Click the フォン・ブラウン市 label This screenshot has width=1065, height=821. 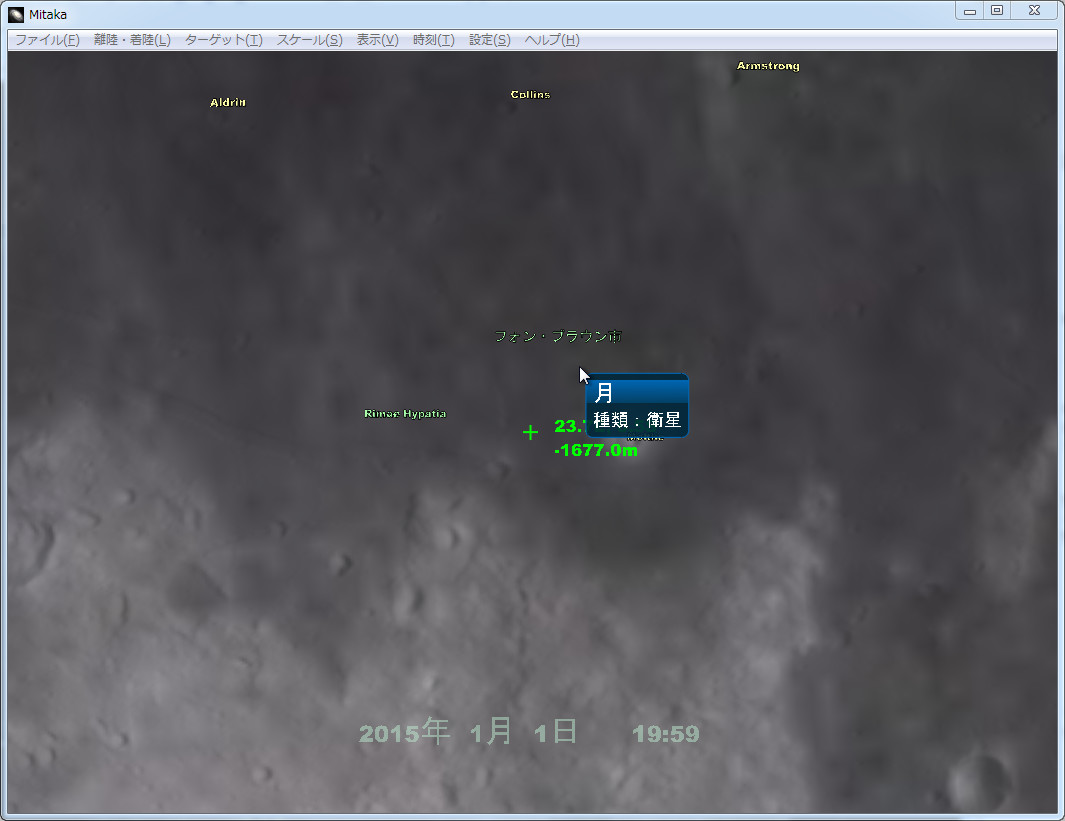[x=558, y=336]
